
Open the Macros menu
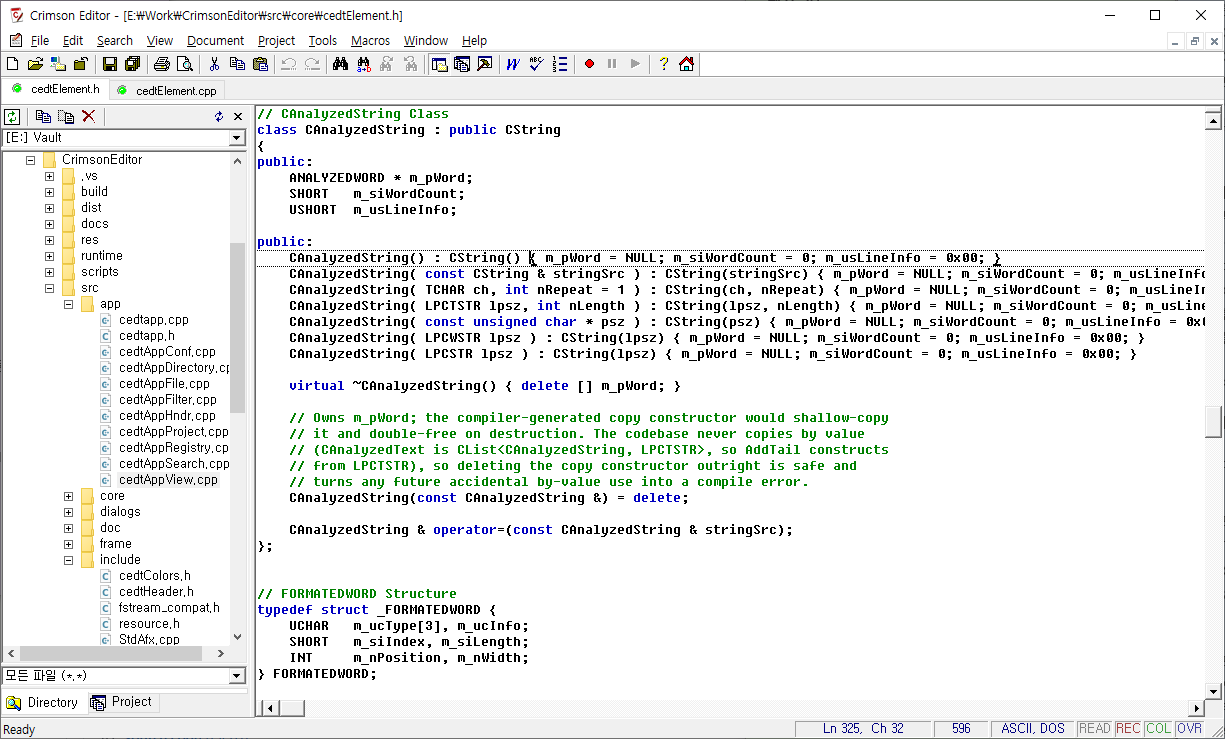370,41
